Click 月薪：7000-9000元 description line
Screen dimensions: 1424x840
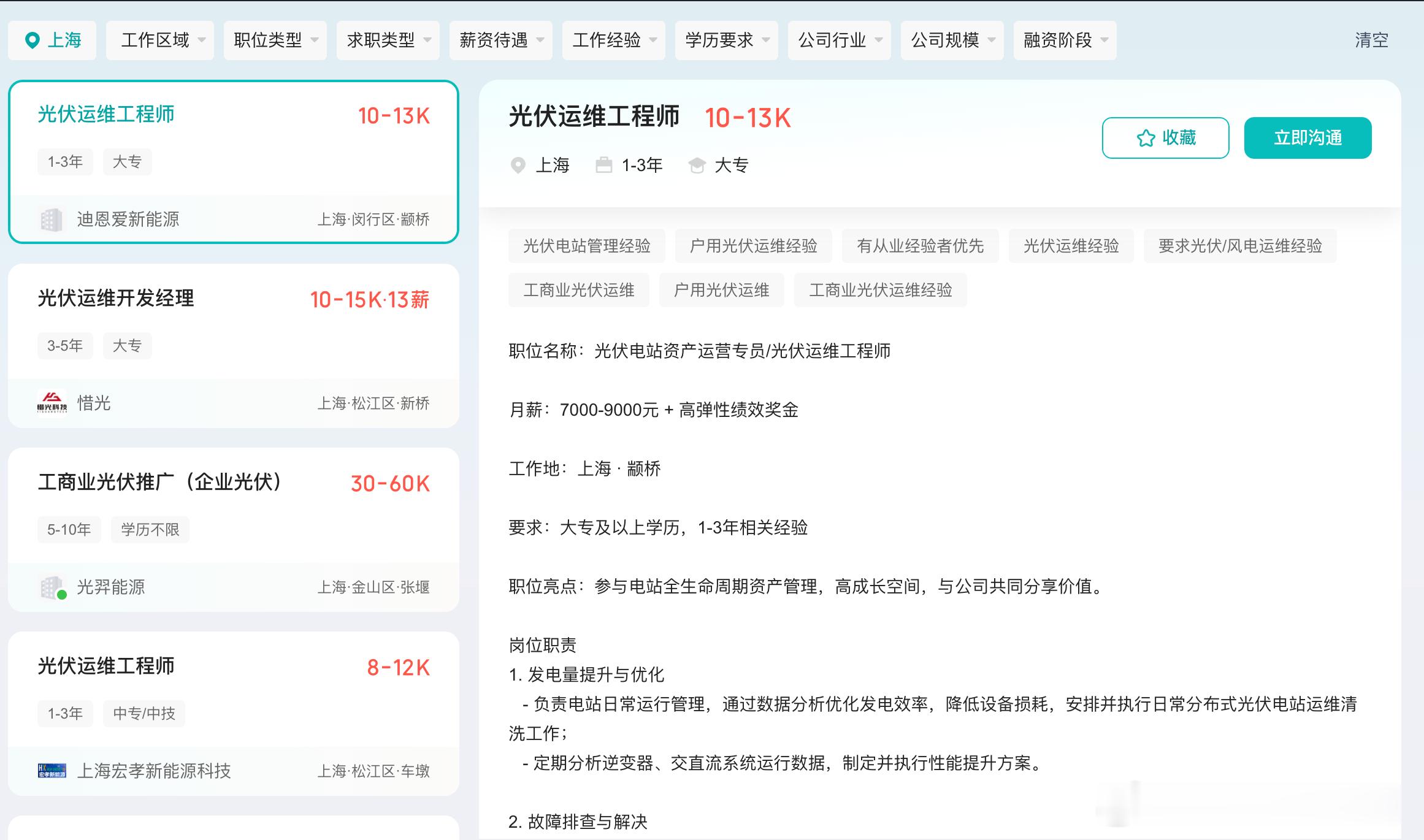(x=654, y=410)
